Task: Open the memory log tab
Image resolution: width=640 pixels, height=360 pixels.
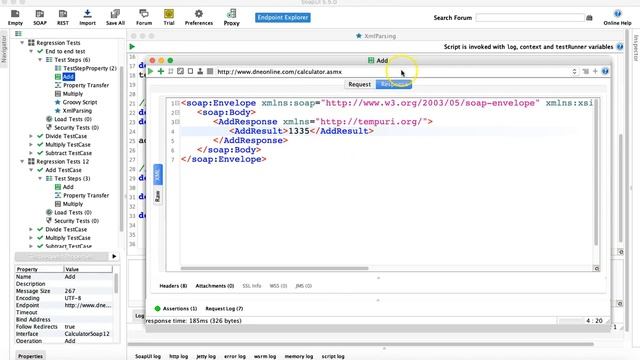Action: point(299,356)
